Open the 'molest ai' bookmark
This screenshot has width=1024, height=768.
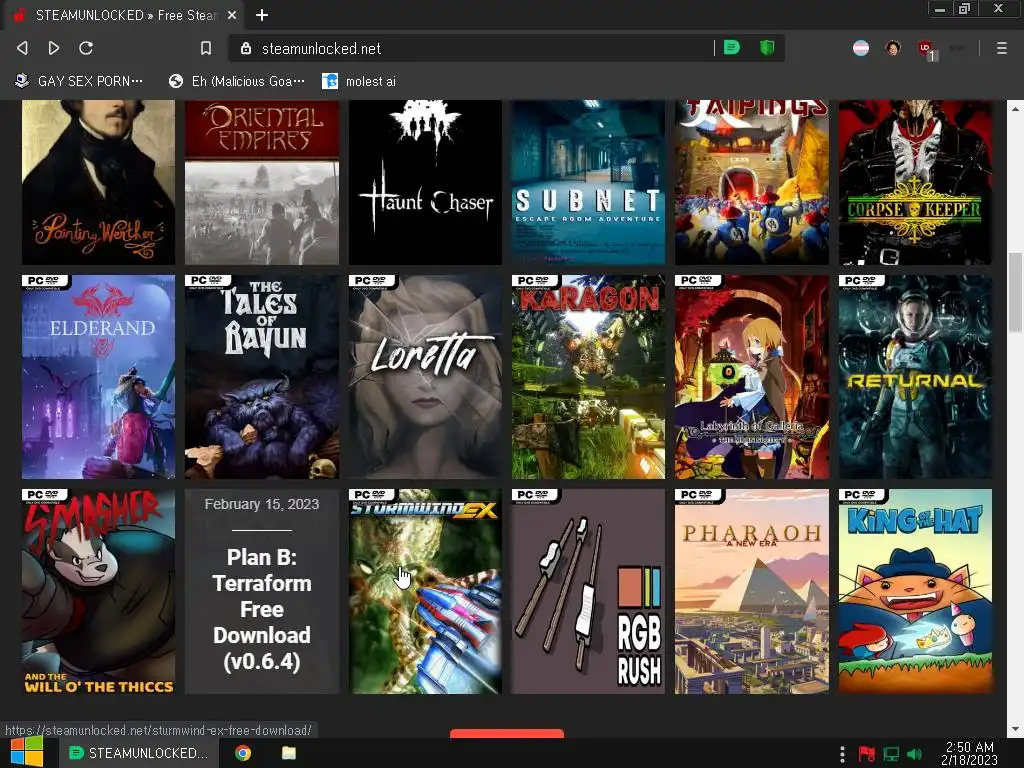(359, 81)
